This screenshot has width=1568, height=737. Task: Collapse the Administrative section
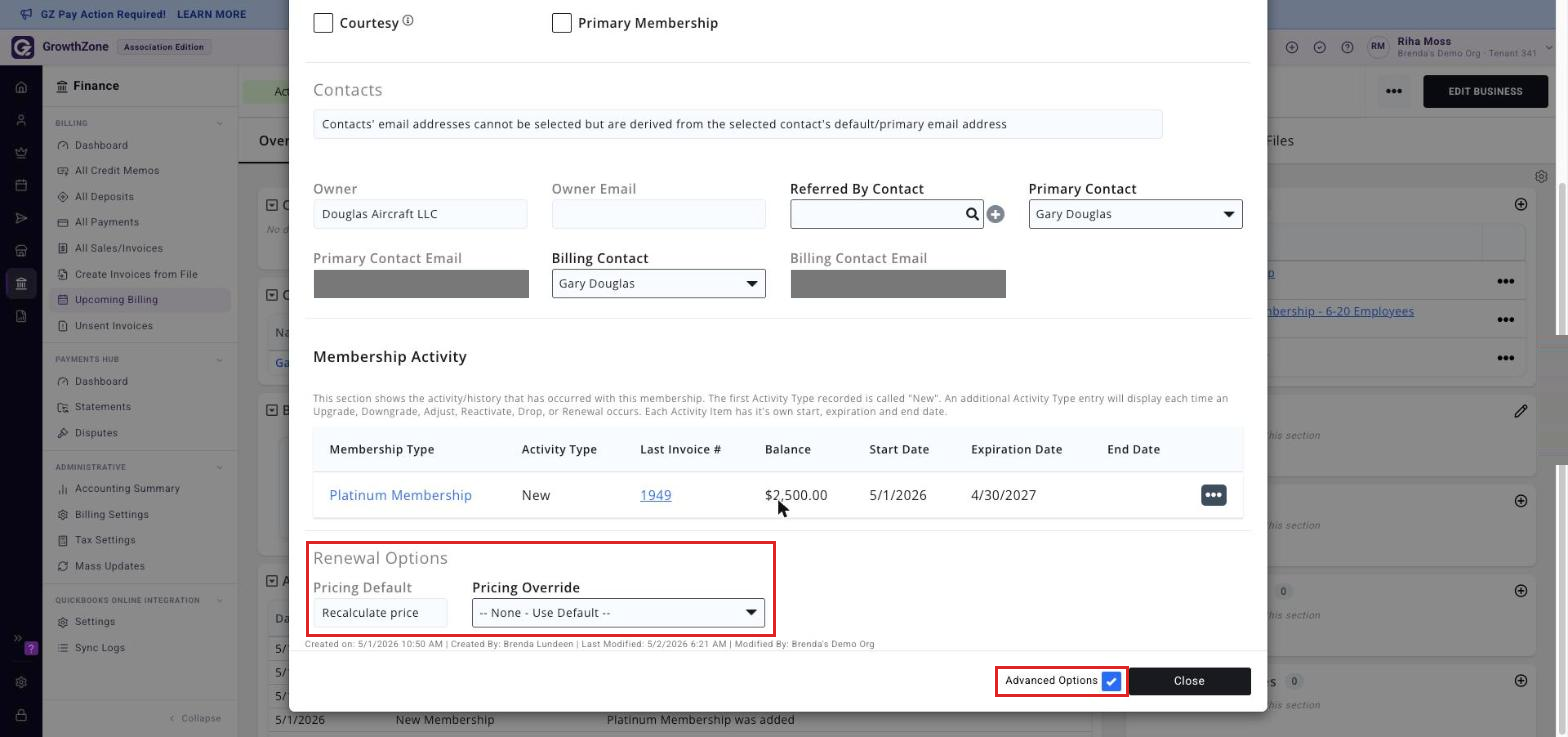point(219,468)
